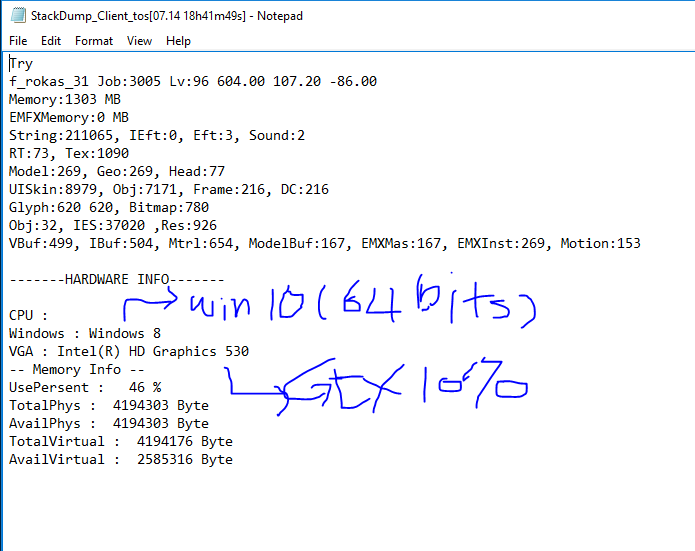695x551 pixels.
Task: Click the EMFXMemory:0 MB line
Action: coord(69,117)
